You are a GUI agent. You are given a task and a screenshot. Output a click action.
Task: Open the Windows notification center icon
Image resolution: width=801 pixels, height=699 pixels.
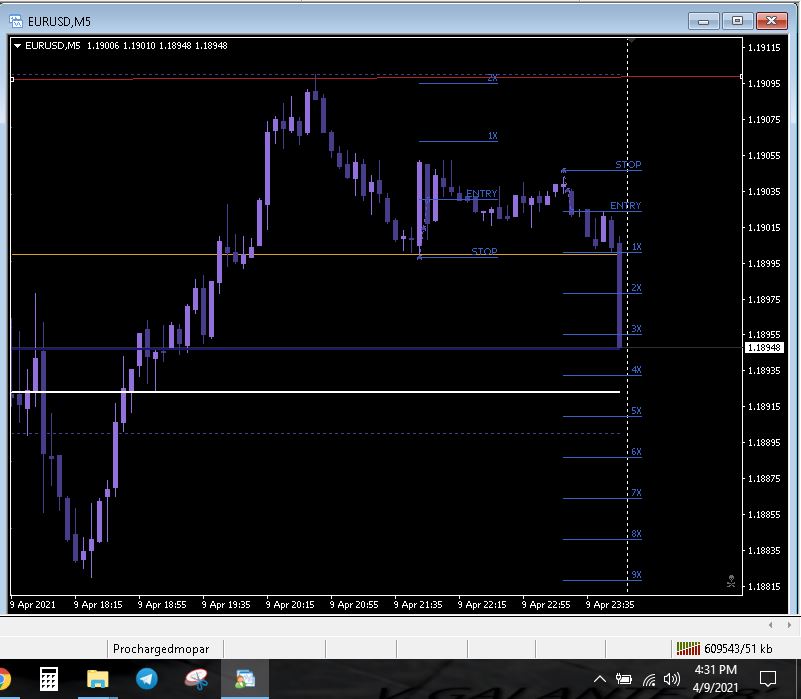[x=768, y=679]
